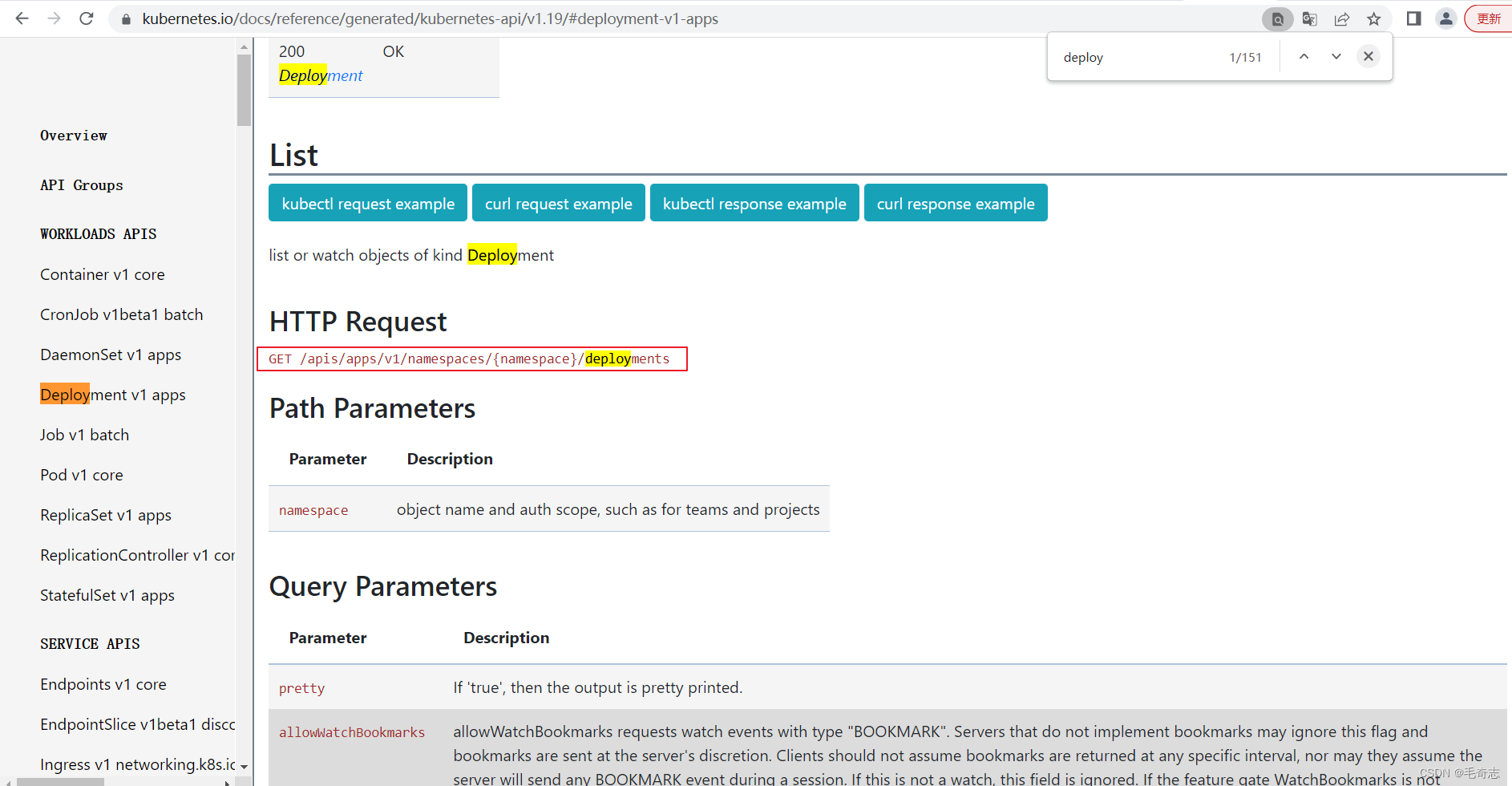Jump to next find match
This screenshot has height=786, width=1512.
pyautogui.click(x=1336, y=56)
